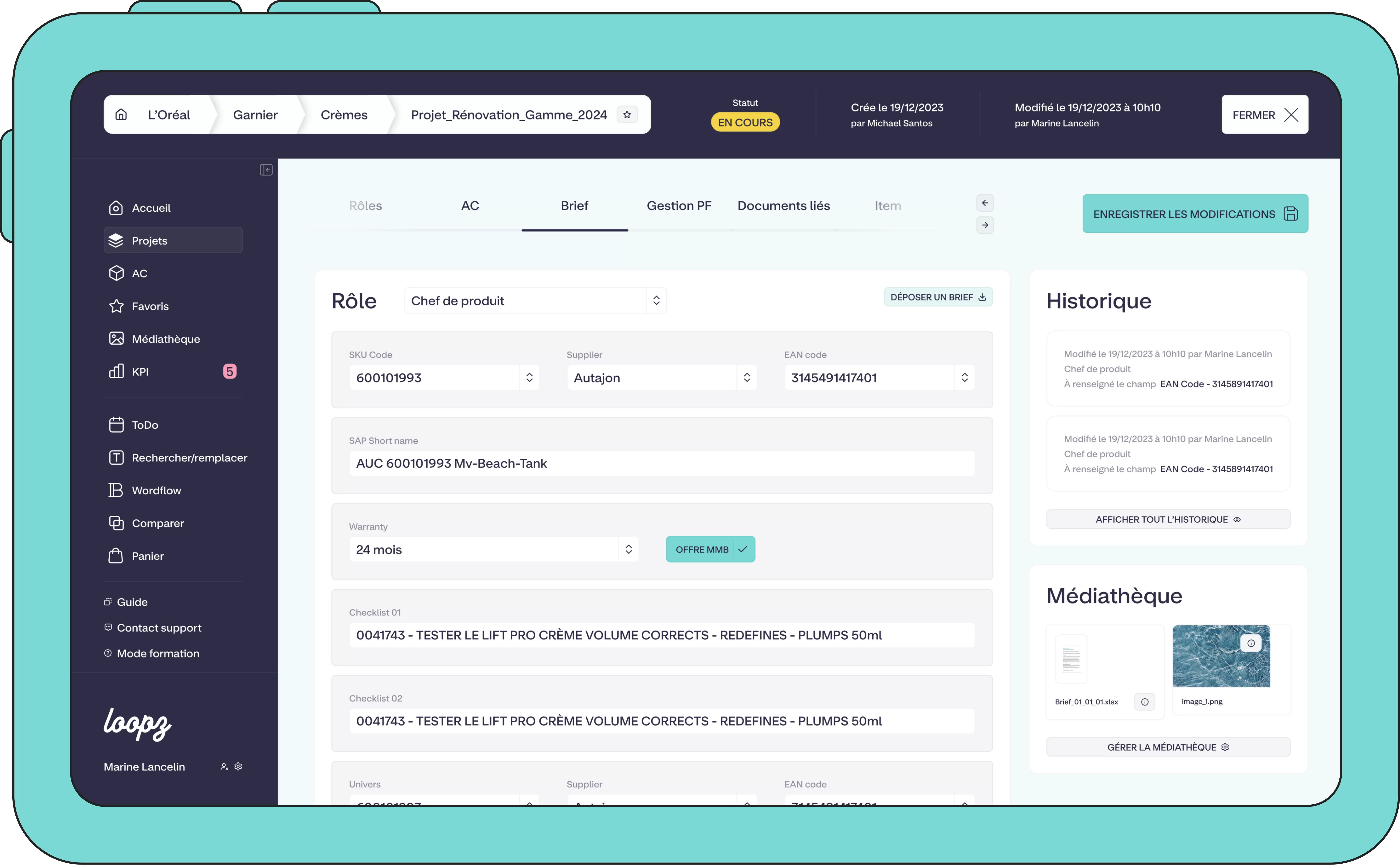The height and width of the screenshot is (865, 1400).
Task: Open settings gear beside Marine Lancelin
Action: (238, 767)
